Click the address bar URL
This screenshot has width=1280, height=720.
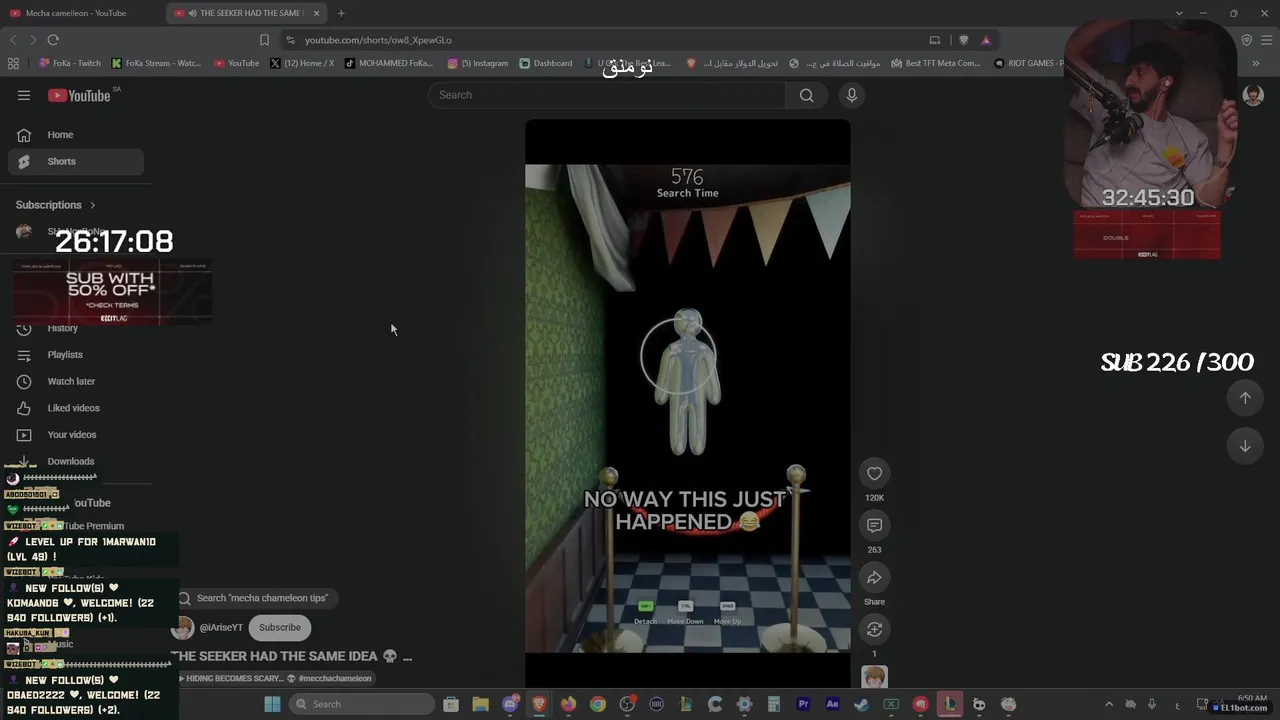(x=378, y=40)
